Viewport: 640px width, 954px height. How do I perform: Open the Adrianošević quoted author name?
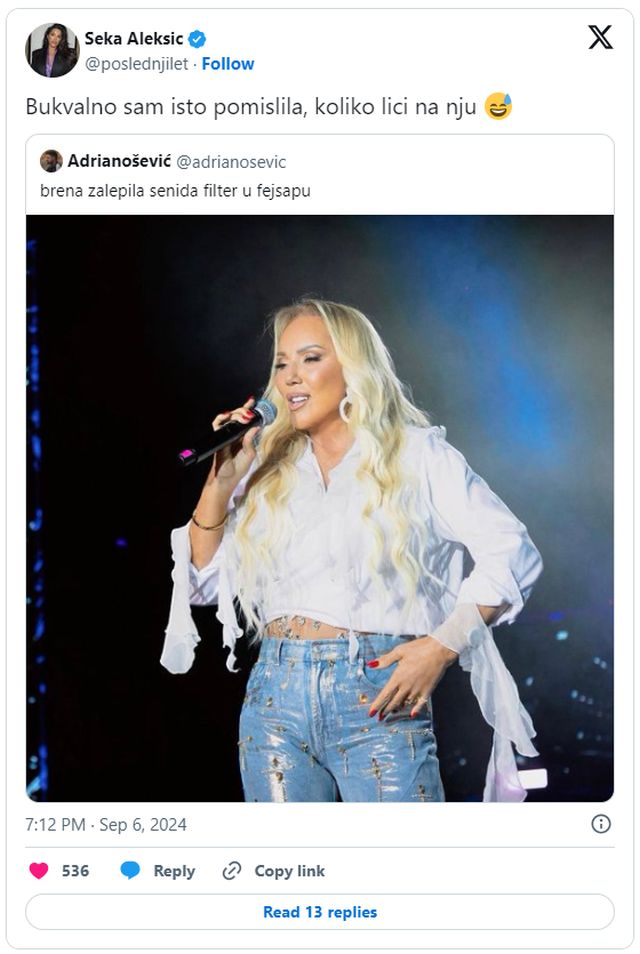pos(119,161)
